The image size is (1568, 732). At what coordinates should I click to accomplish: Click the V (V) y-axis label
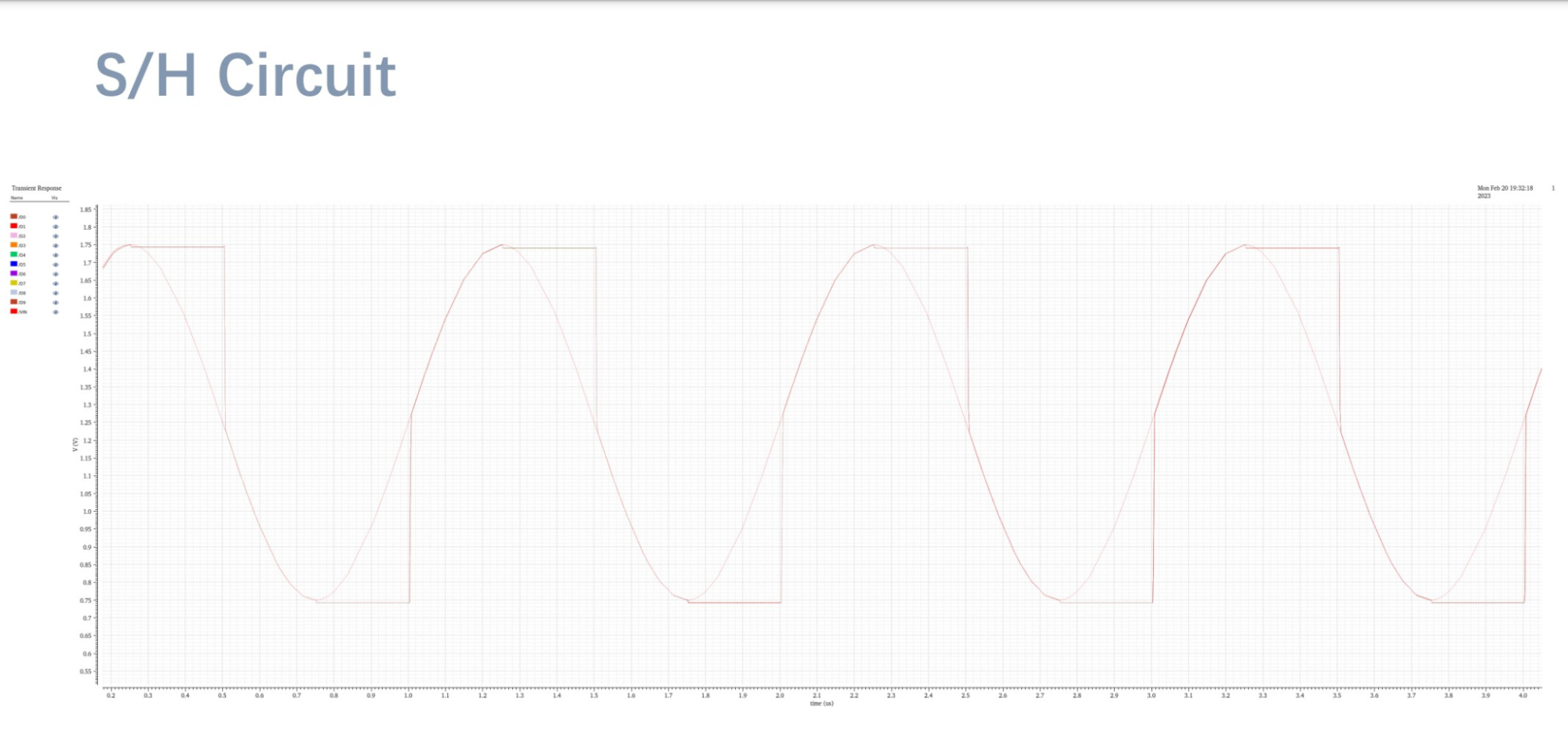coord(75,443)
